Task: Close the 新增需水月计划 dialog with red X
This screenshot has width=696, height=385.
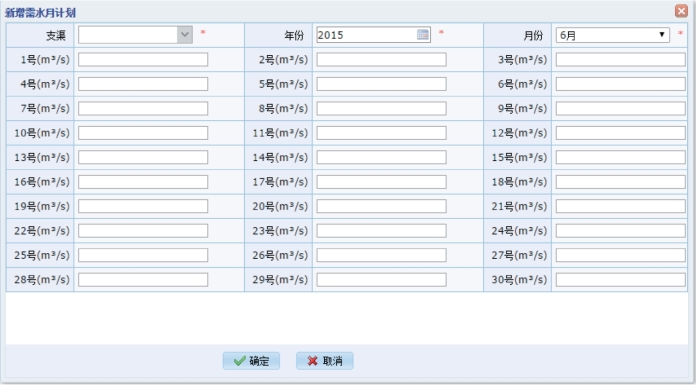Action: coord(681,11)
